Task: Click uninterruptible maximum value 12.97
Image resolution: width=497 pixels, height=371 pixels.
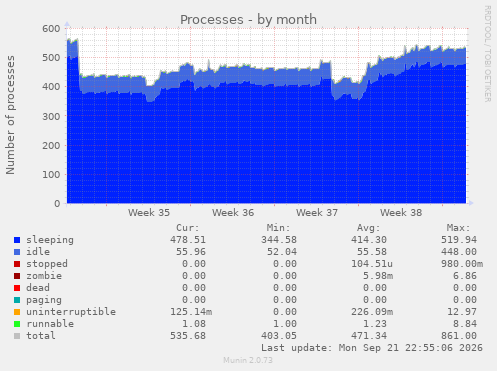Action: [462, 312]
